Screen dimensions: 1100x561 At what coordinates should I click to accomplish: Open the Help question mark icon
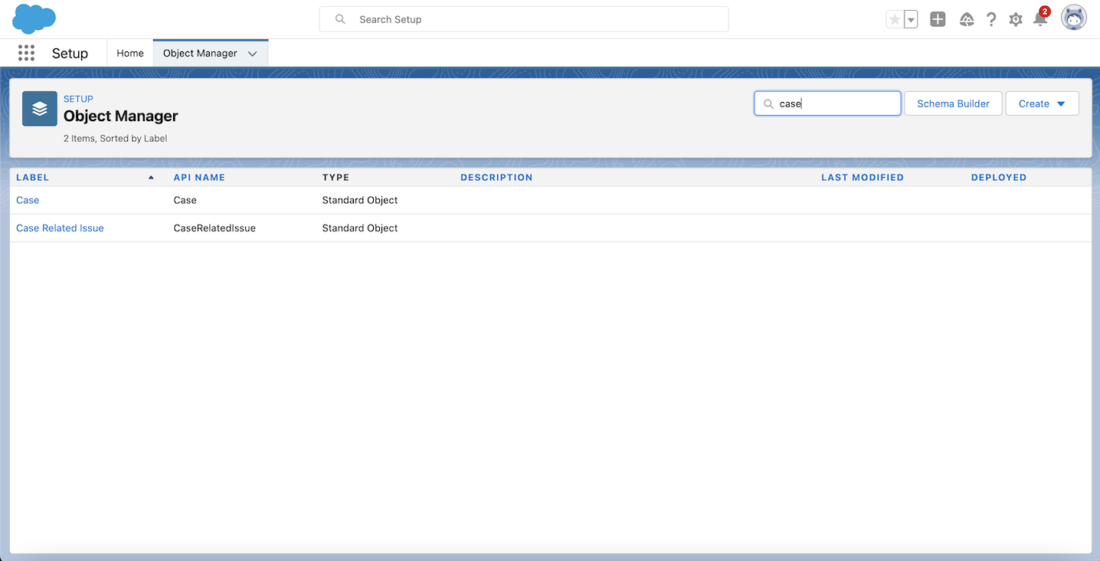click(991, 20)
